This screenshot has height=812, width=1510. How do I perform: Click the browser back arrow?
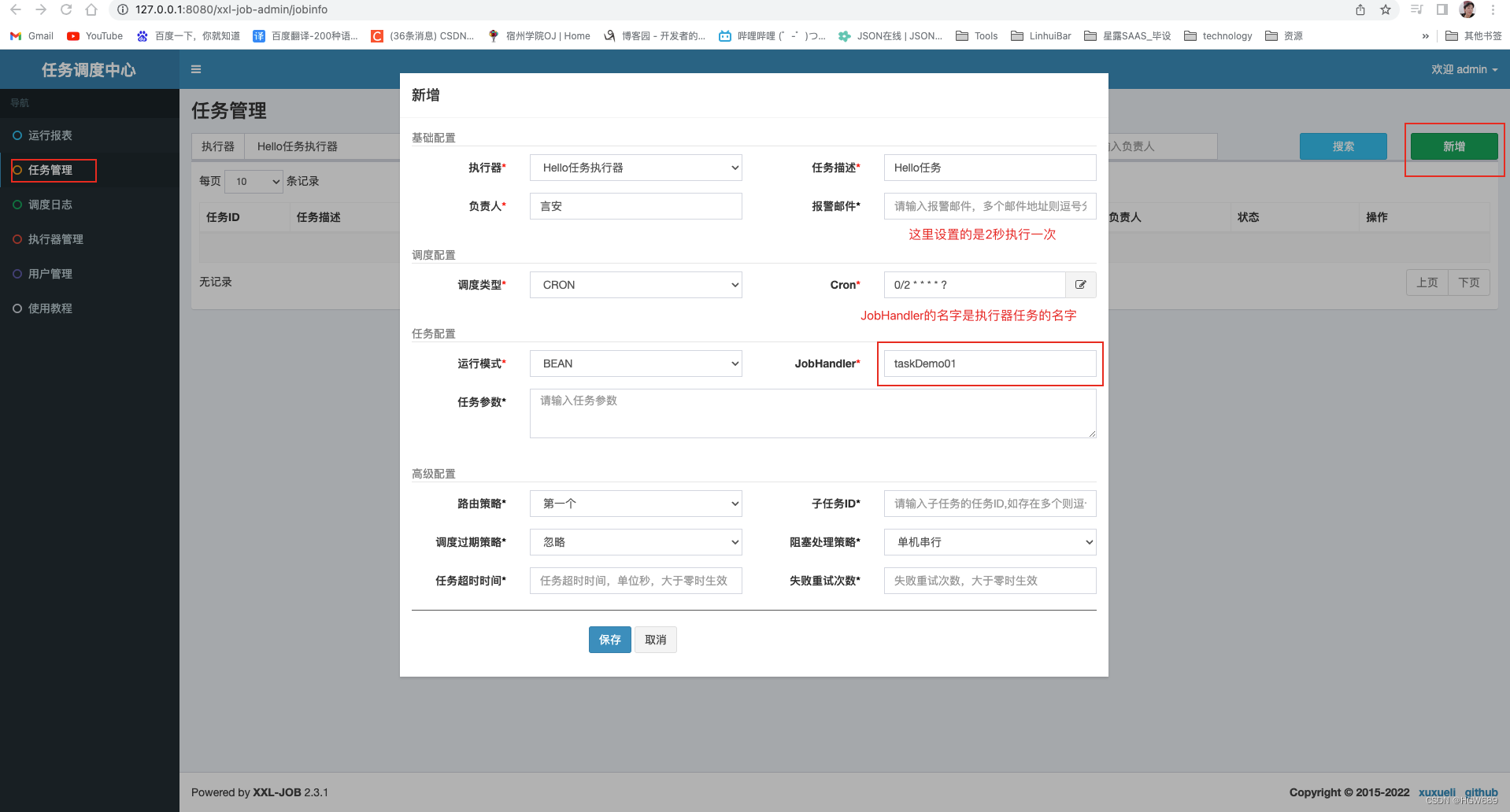tap(16, 9)
